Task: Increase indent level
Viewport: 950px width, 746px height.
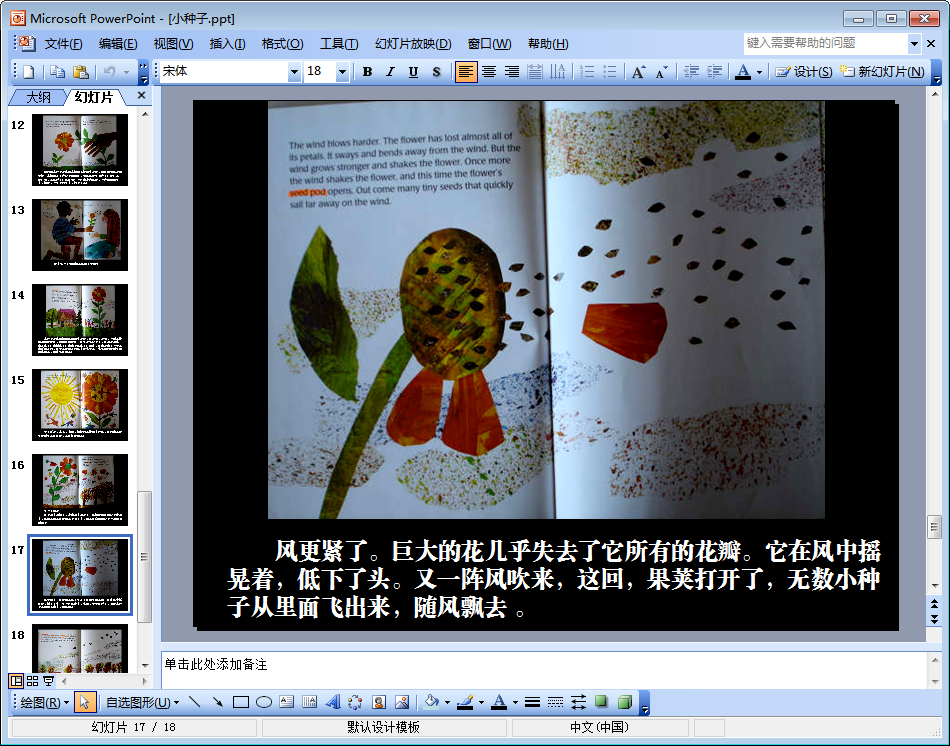Action: click(714, 72)
